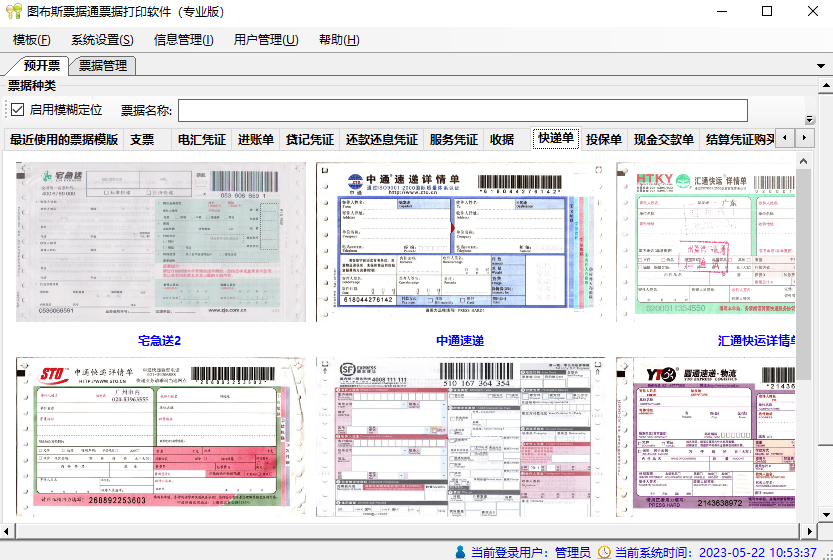Open the 用户管理(U) menu
This screenshot has width=833, height=560.
pyautogui.click(x=266, y=40)
